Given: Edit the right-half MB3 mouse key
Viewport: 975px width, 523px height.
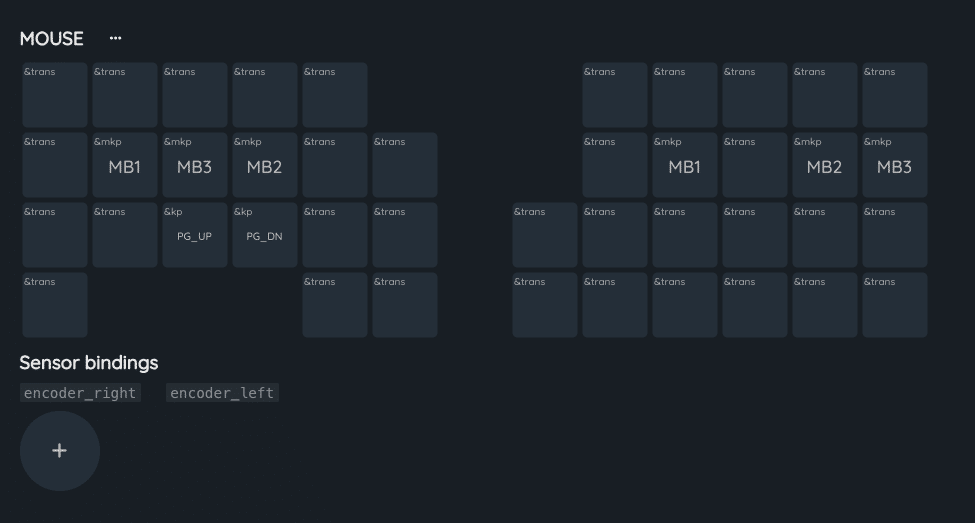Looking at the screenshot, I should coord(895,165).
